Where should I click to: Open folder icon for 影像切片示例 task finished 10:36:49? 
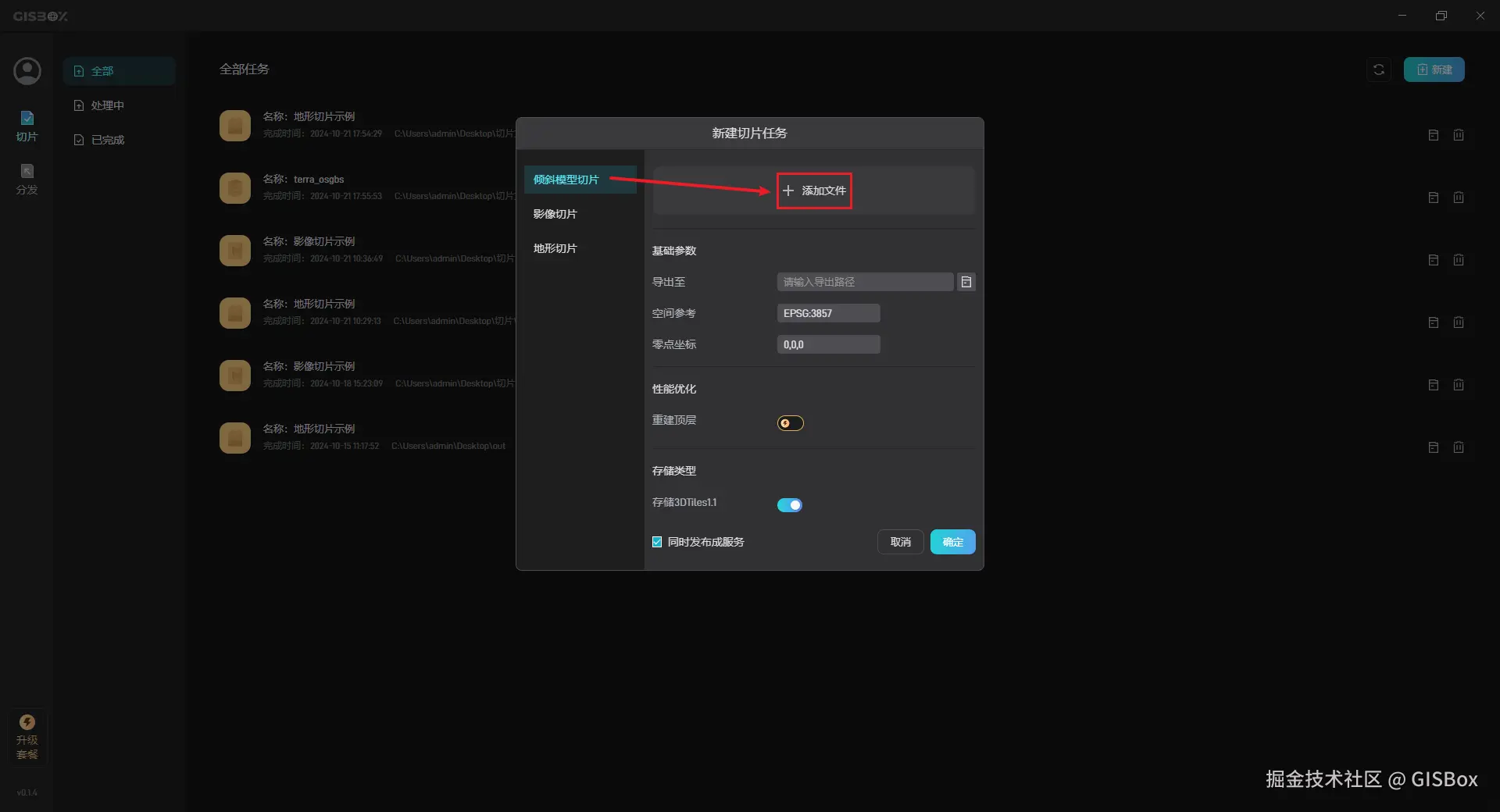coord(1434,260)
